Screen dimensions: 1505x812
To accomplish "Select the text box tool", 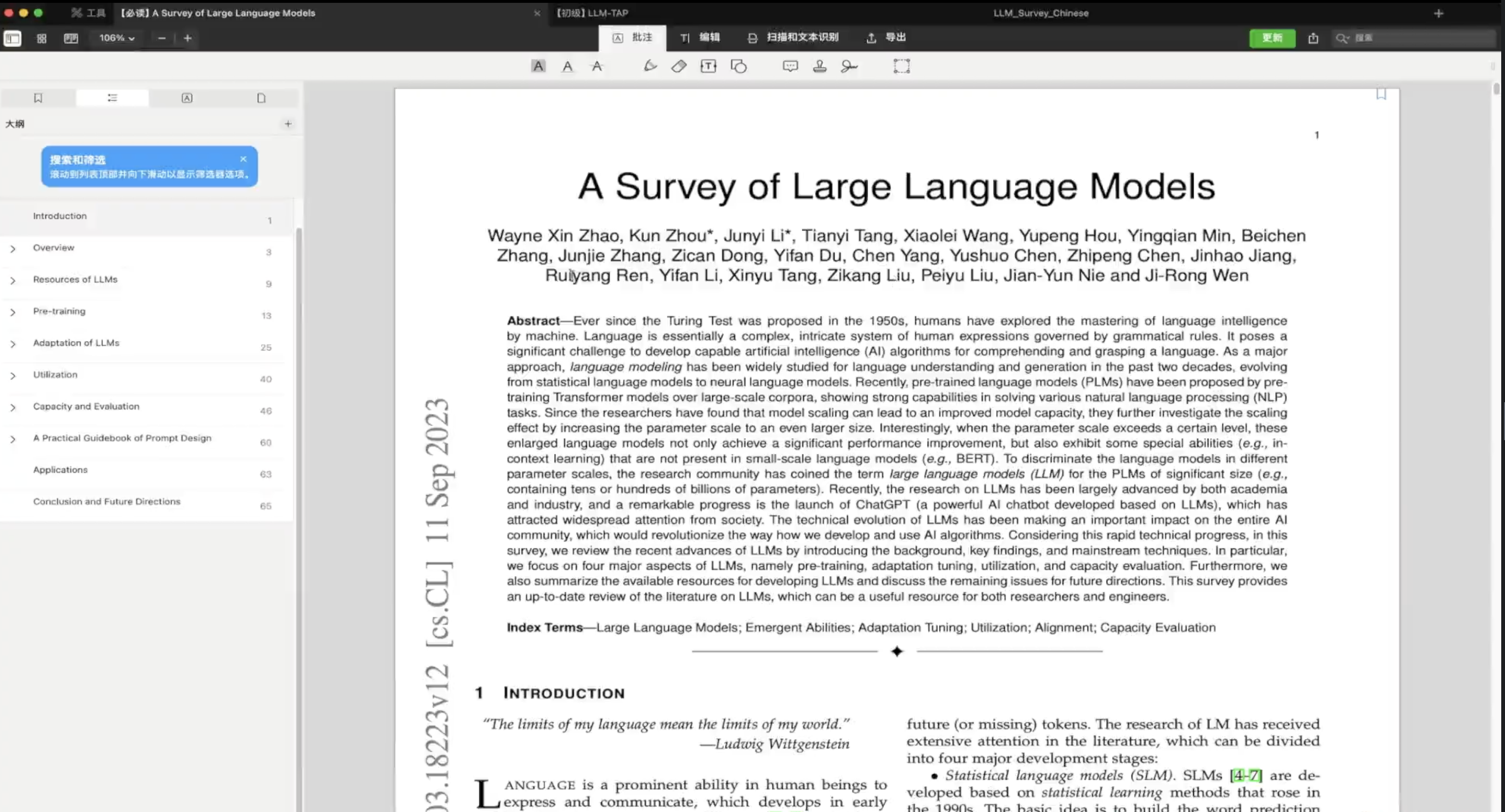I will click(x=708, y=66).
